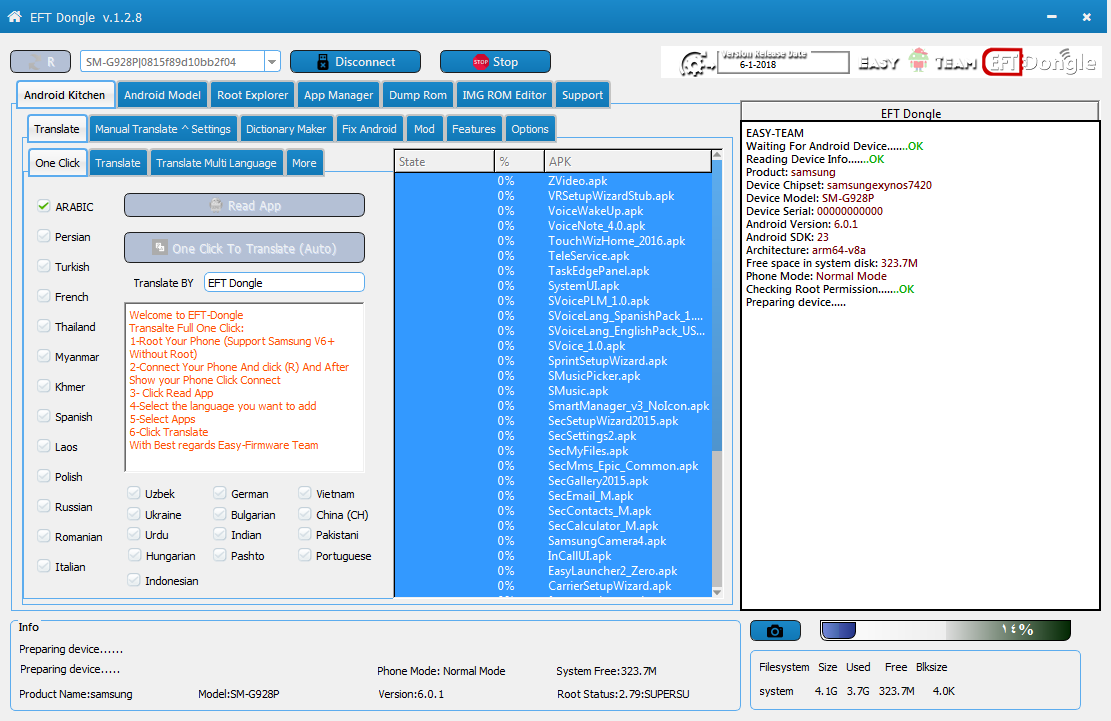The height and width of the screenshot is (721, 1111).
Task: Minimize the EFT Dongle window
Action: pos(1051,16)
